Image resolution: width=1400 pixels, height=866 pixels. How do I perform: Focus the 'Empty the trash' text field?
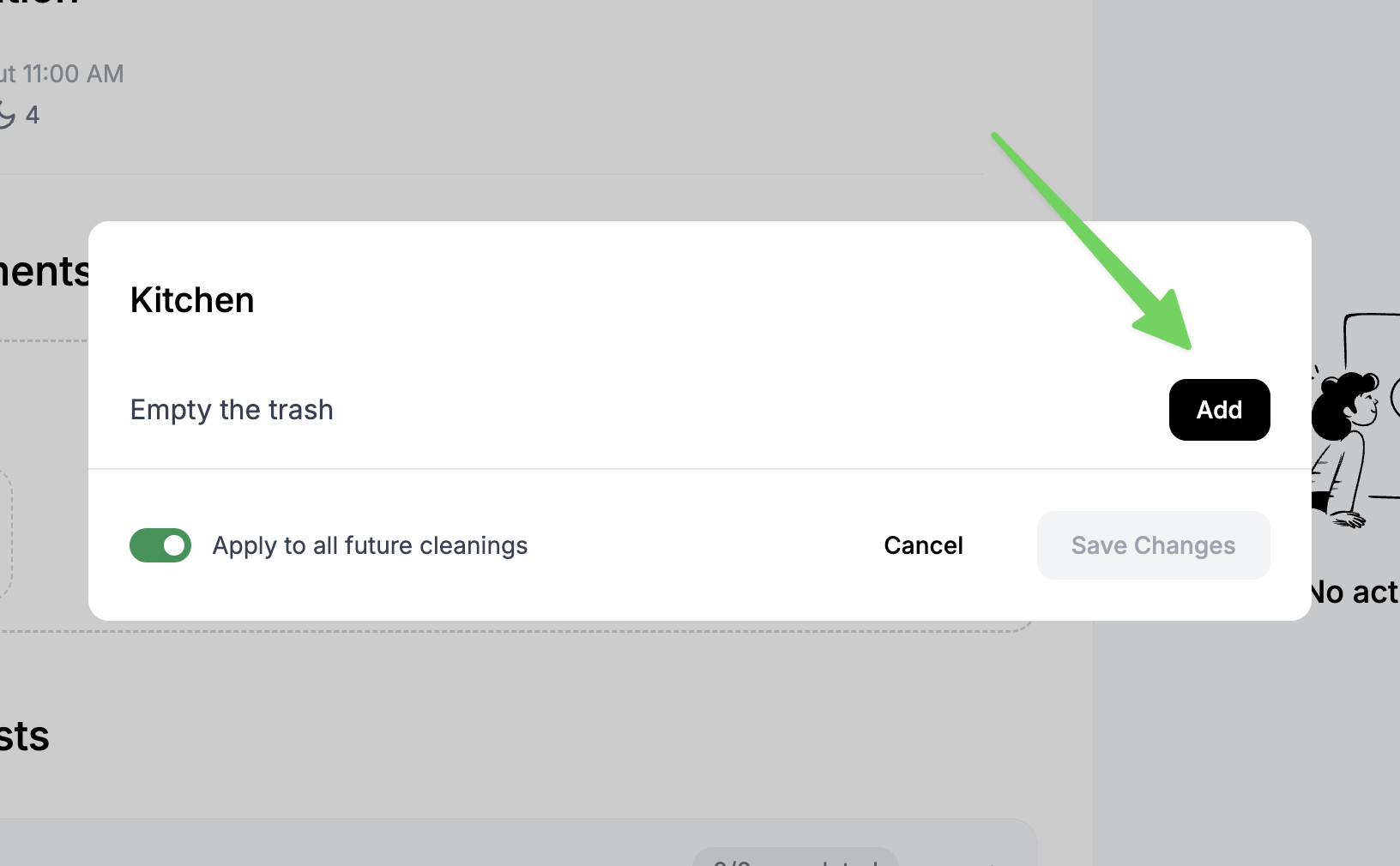(600, 410)
